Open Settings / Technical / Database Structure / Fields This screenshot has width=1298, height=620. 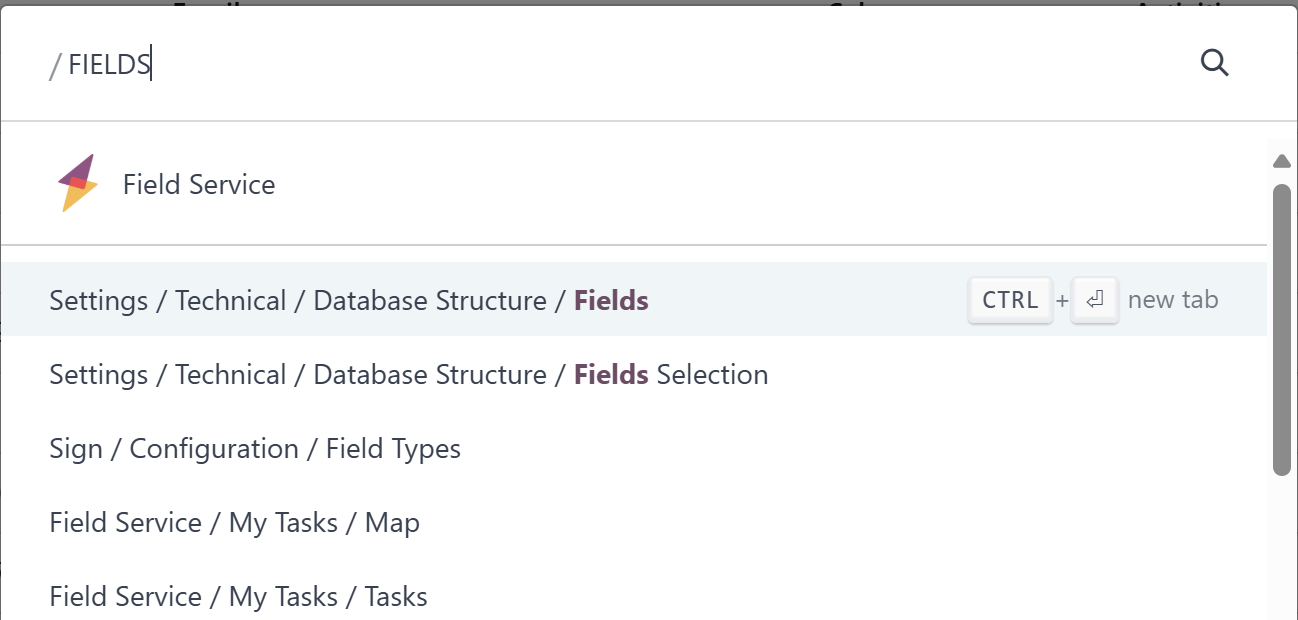[x=634, y=299]
